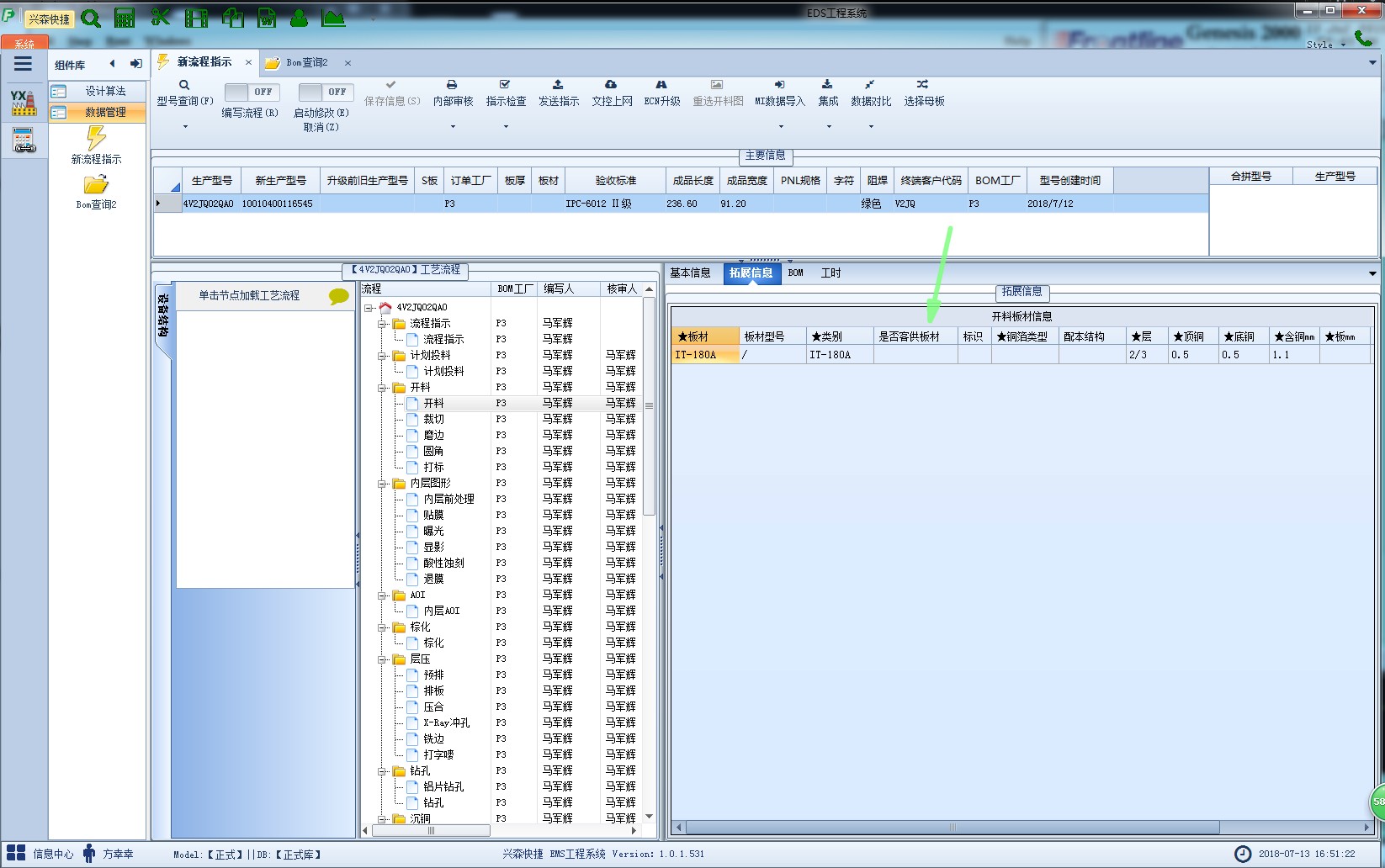
Task: Switch to Bom查询2 tab
Action: point(307,62)
